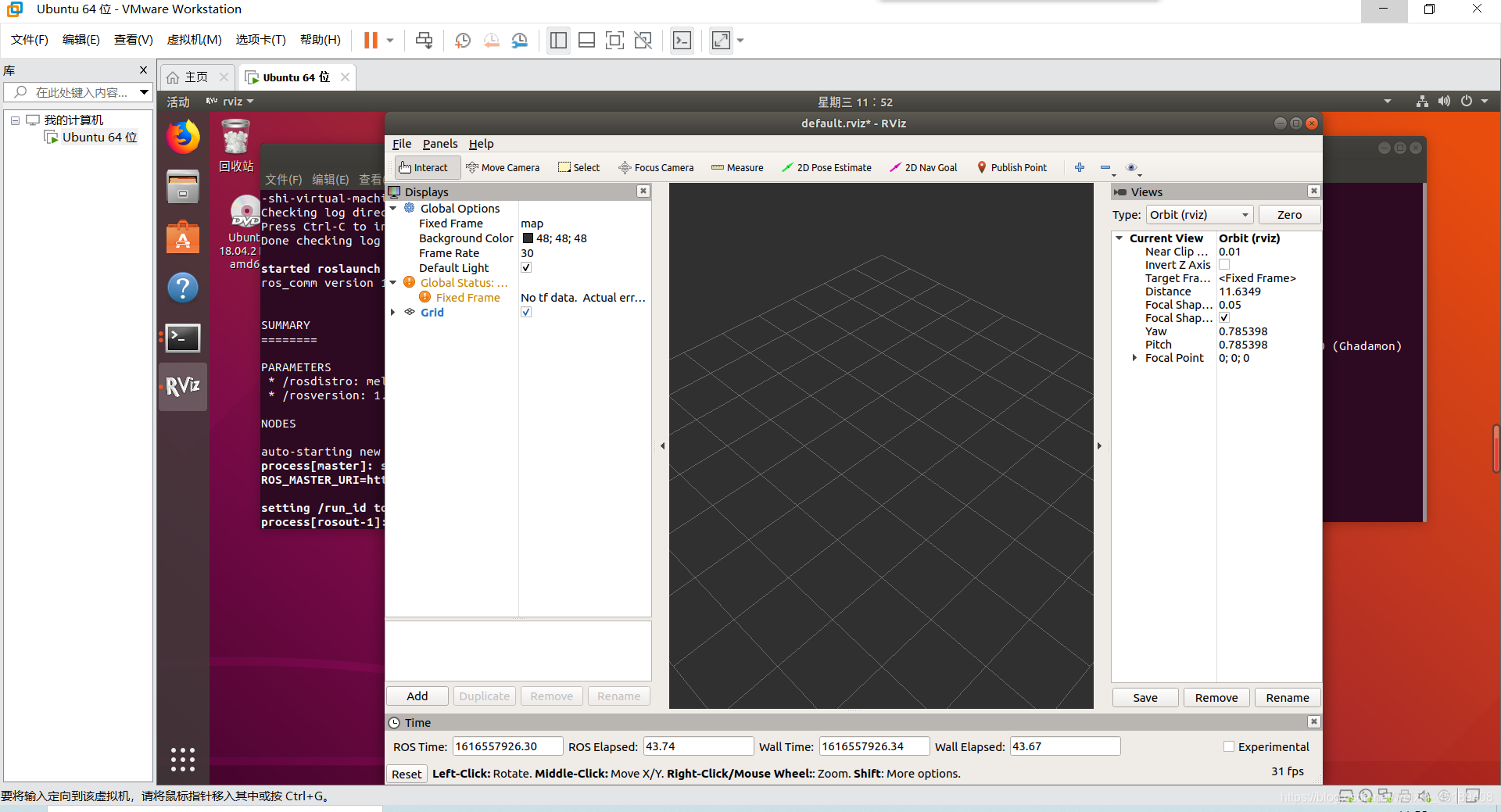Open the Panels menu in RViz
1501x812 pixels.
[x=440, y=144]
